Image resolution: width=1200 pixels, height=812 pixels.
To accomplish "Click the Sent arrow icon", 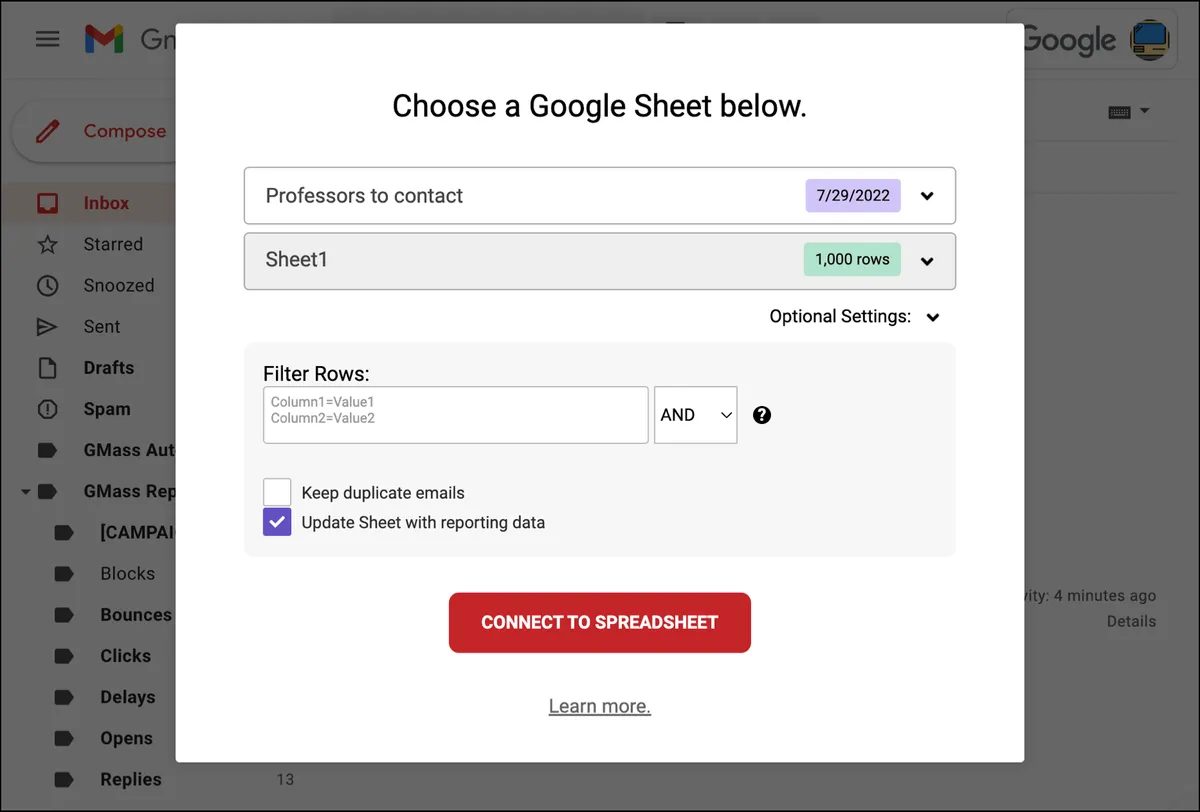I will pyautogui.click(x=47, y=326).
